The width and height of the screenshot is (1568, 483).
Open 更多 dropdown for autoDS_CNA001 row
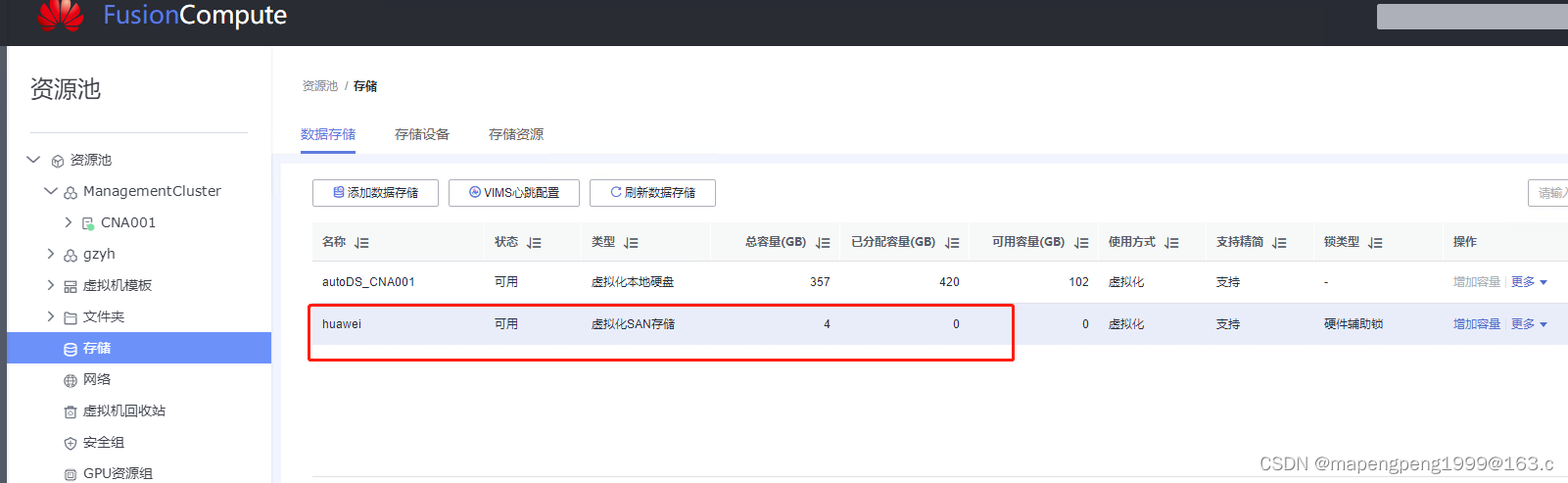coord(1529,282)
